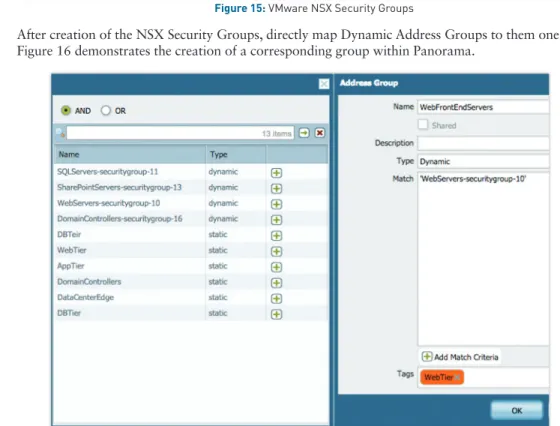Toggle the Shared checkbox
Screen dimensions: 560x426
(423, 125)
